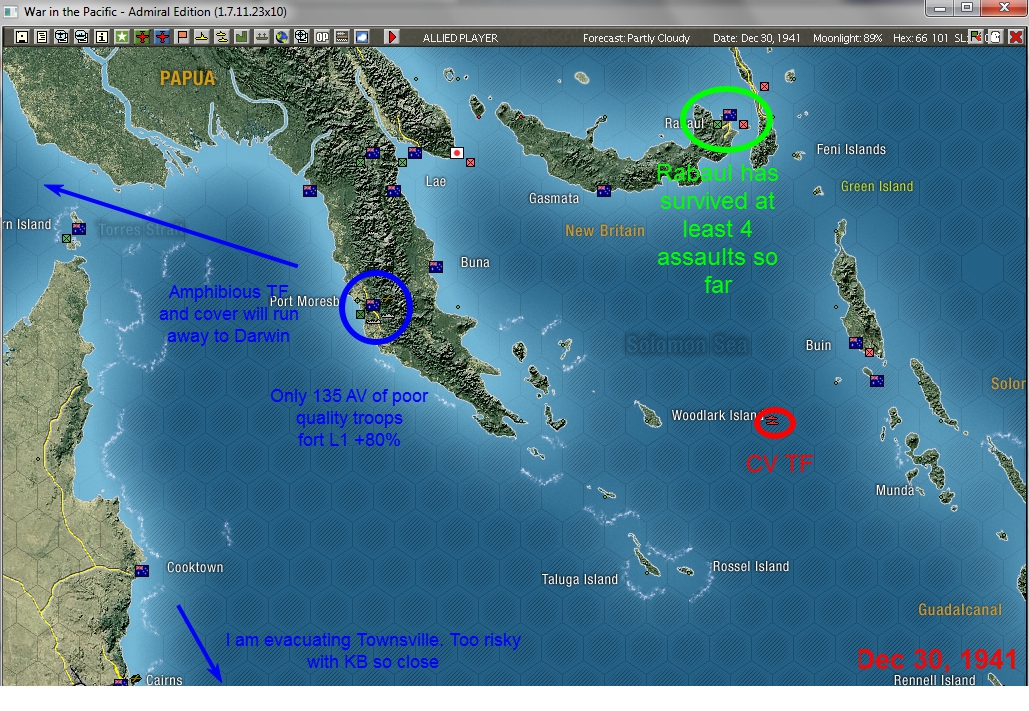Open the green industry building icon
The image size is (1029, 711).
(x=242, y=37)
